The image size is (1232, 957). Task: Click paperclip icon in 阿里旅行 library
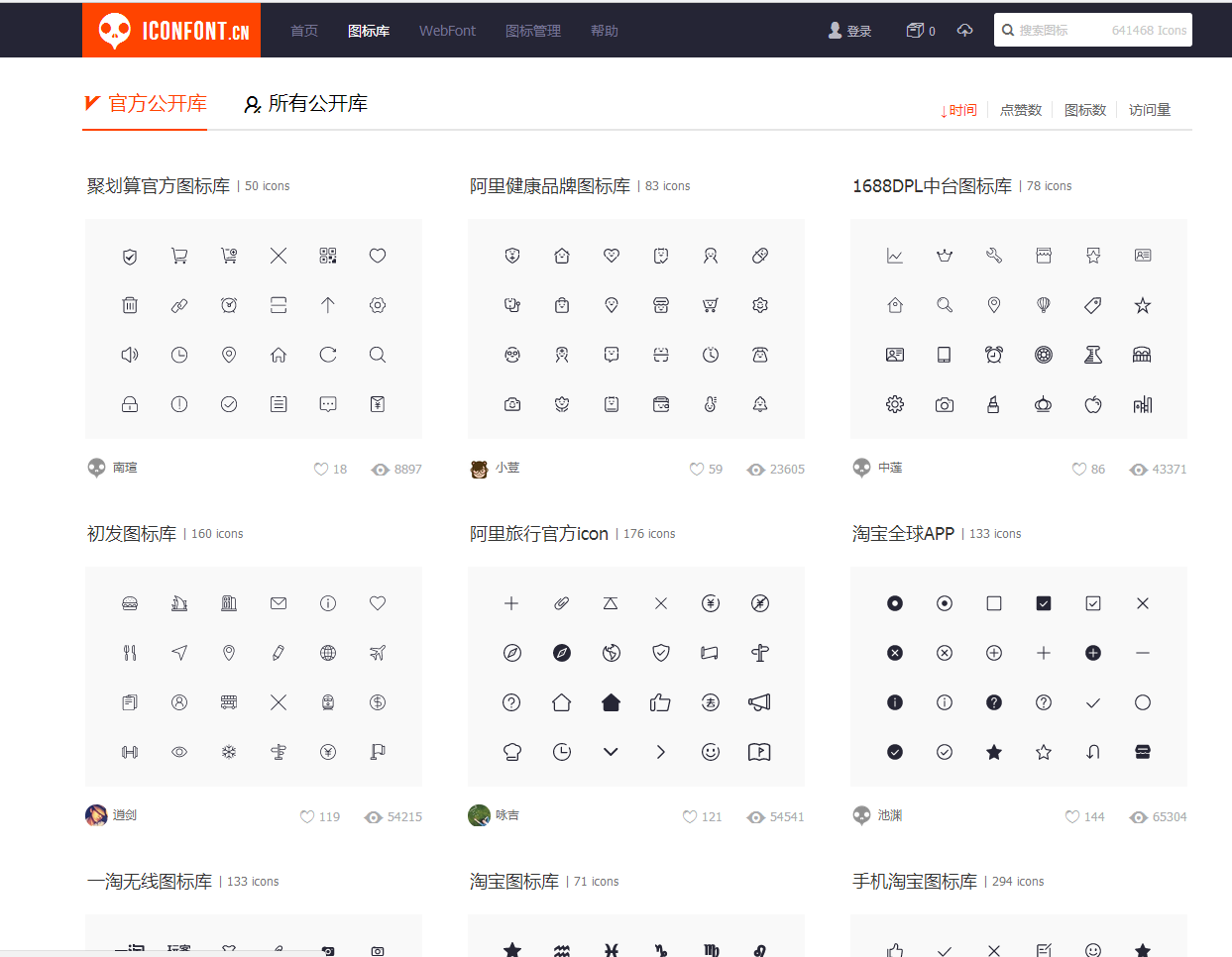562,603
